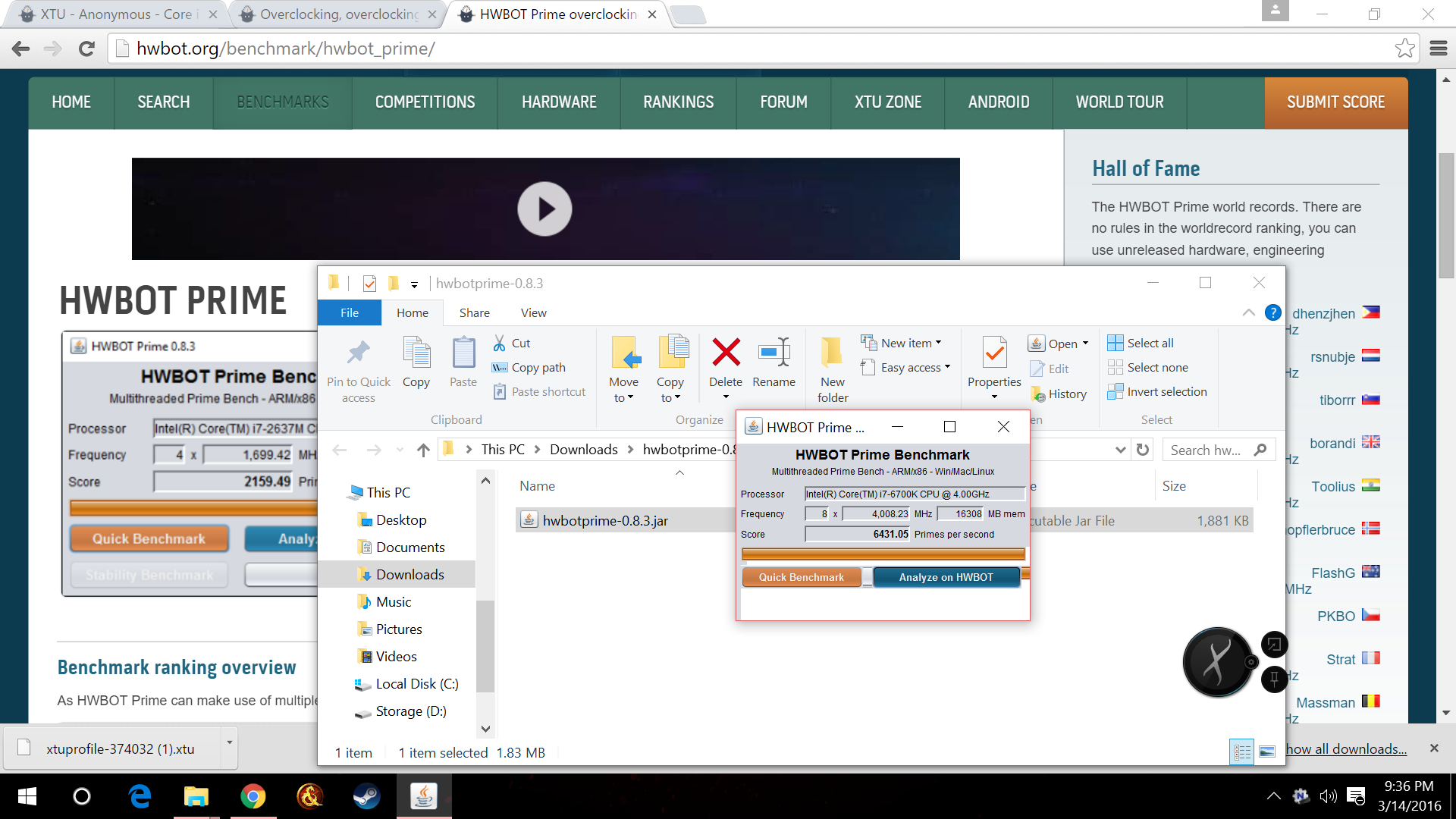The width and height of the screenshot is (1456, 819).
Task: Click Paste shortcut in the ribbon
Action: [x=539, y=392]
